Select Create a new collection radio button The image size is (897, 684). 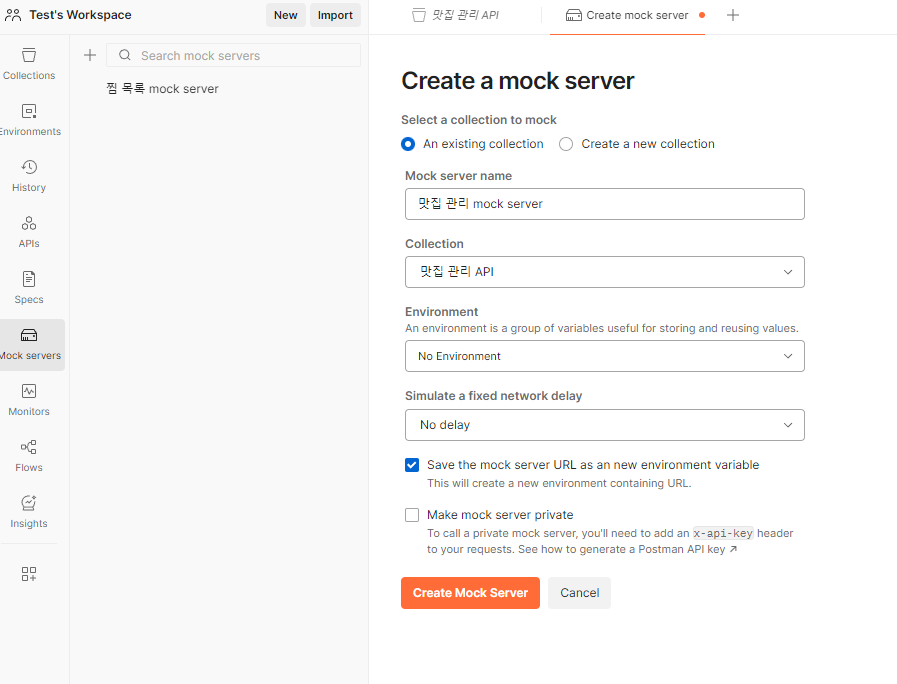566,144
